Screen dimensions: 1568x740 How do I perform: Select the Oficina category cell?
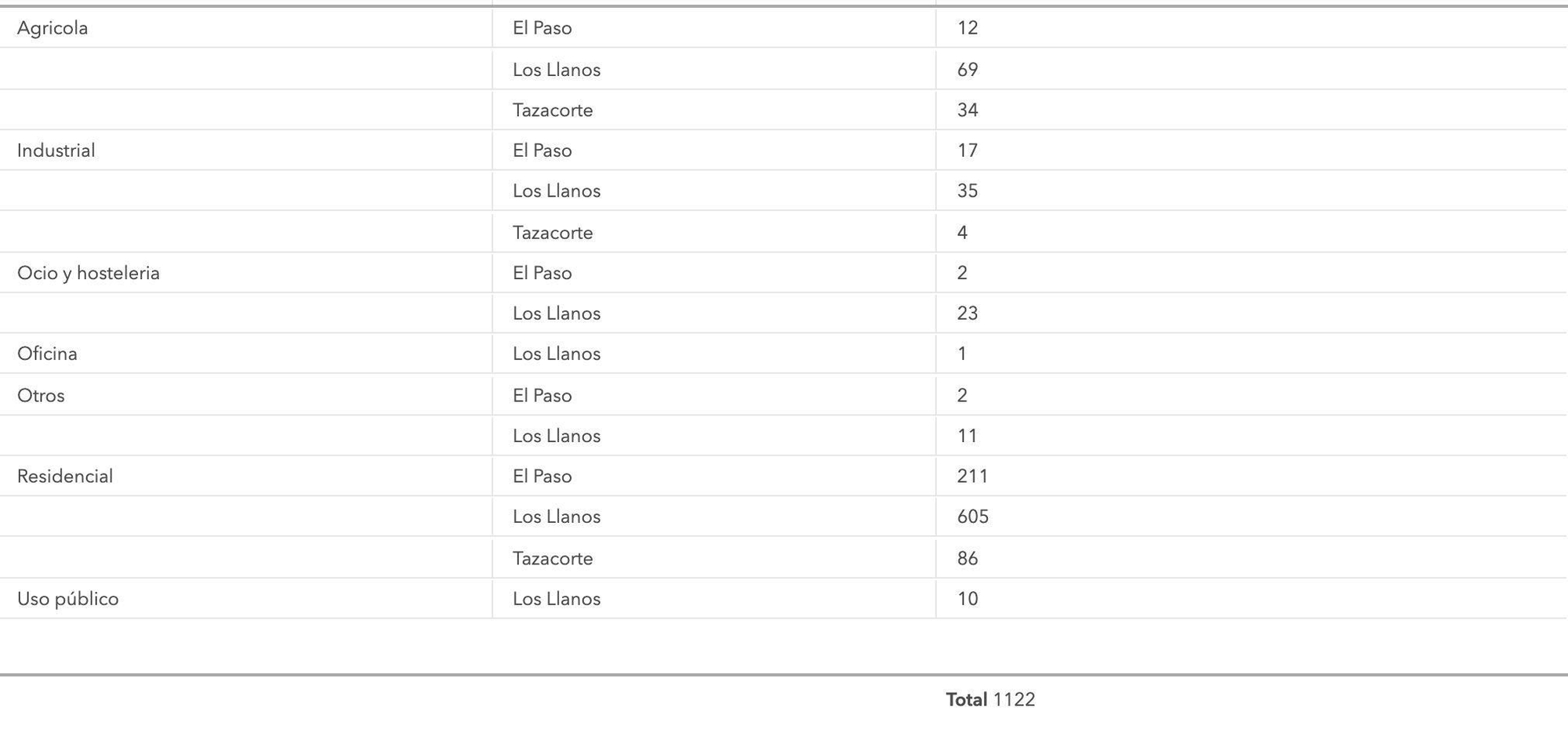[47, 354]
